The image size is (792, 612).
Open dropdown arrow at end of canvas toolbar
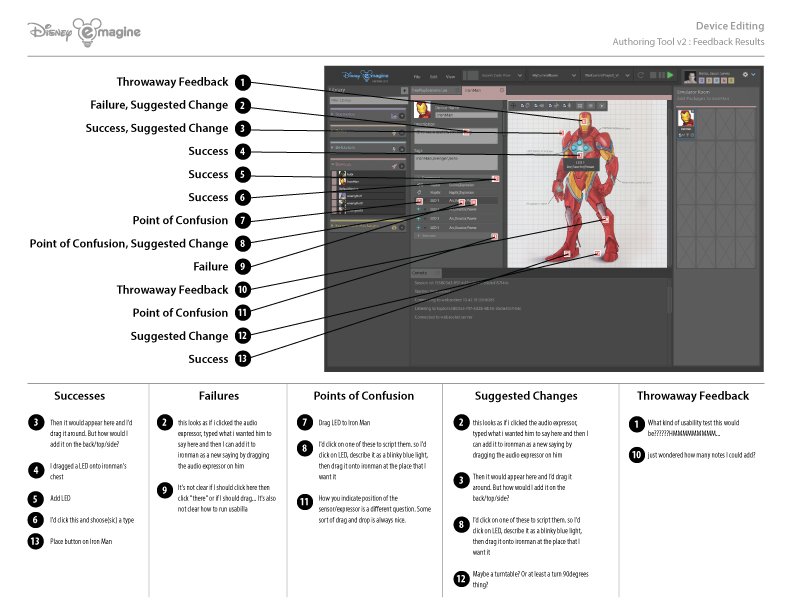click(x=602, y=106)
